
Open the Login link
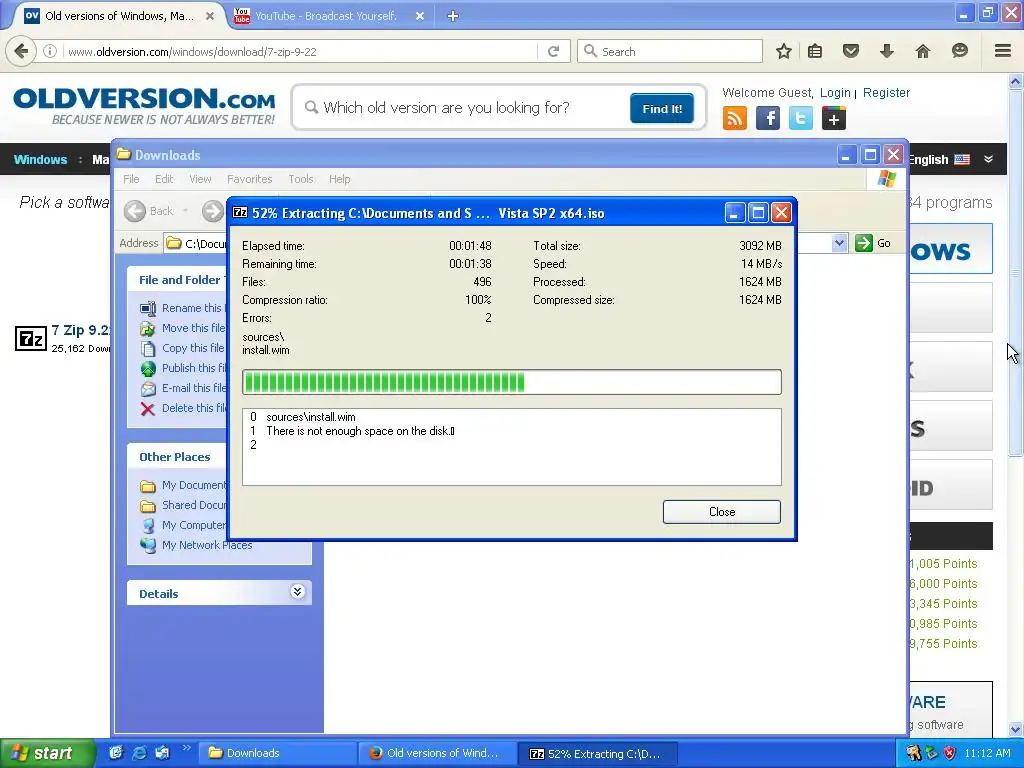coord(835,93)
